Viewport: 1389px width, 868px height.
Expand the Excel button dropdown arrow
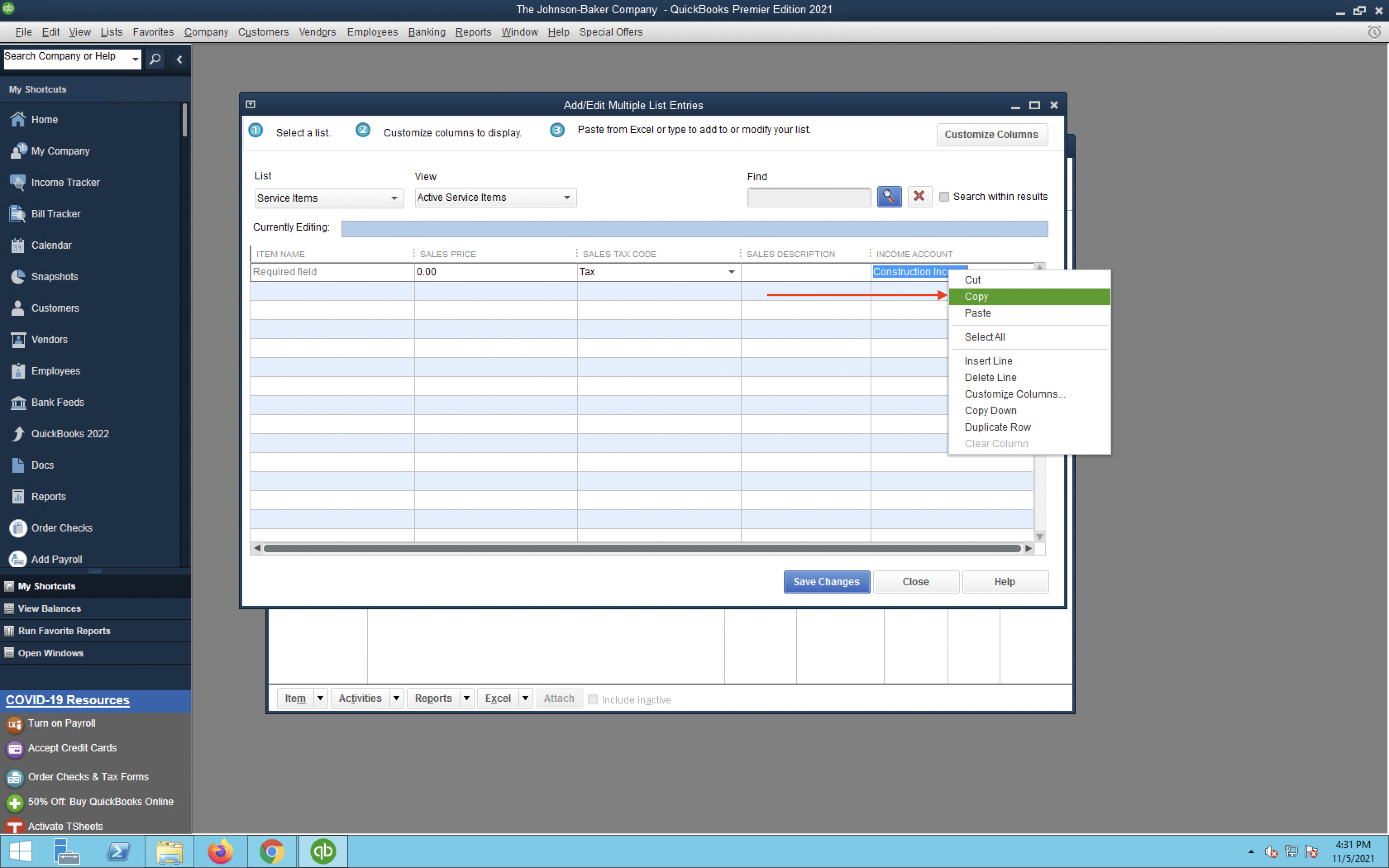(525, 699)
